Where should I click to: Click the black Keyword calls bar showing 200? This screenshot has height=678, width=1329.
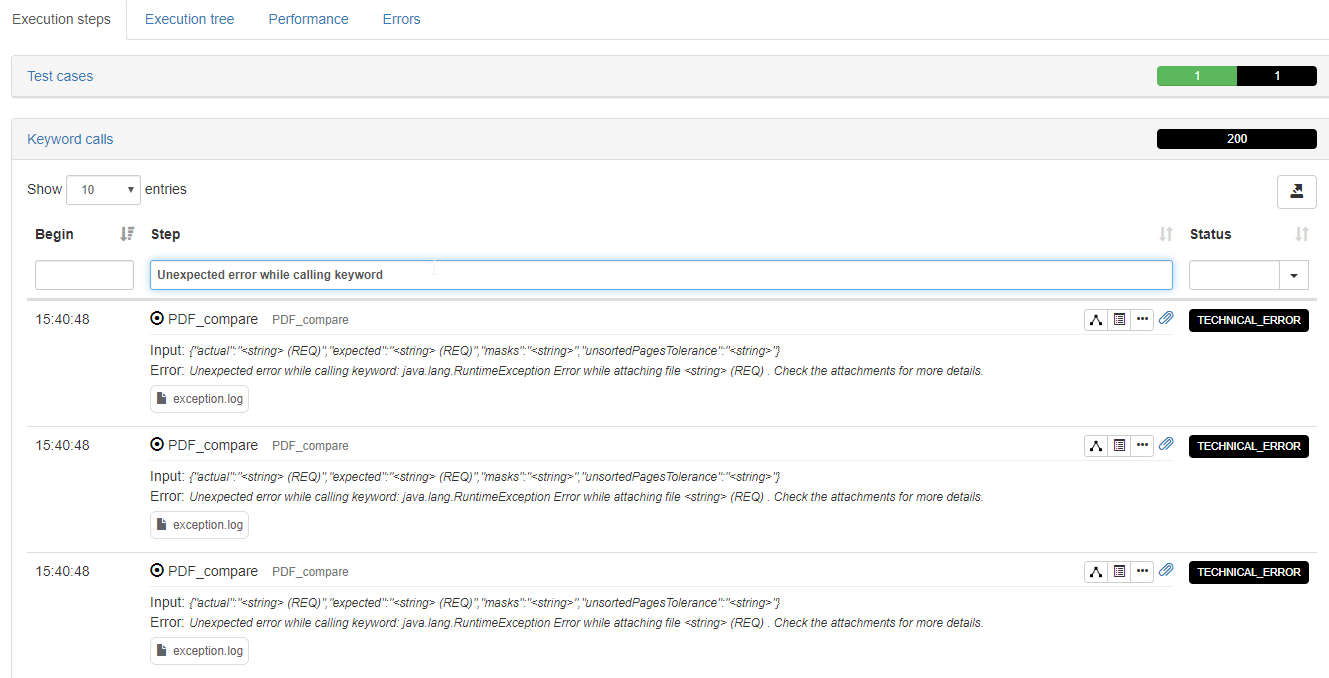click(x=1237, y=139)
